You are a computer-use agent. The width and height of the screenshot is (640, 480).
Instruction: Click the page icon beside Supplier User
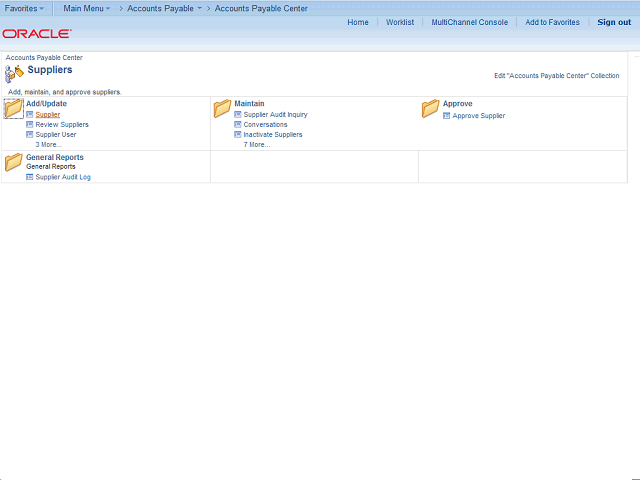[x=29, y=134]
